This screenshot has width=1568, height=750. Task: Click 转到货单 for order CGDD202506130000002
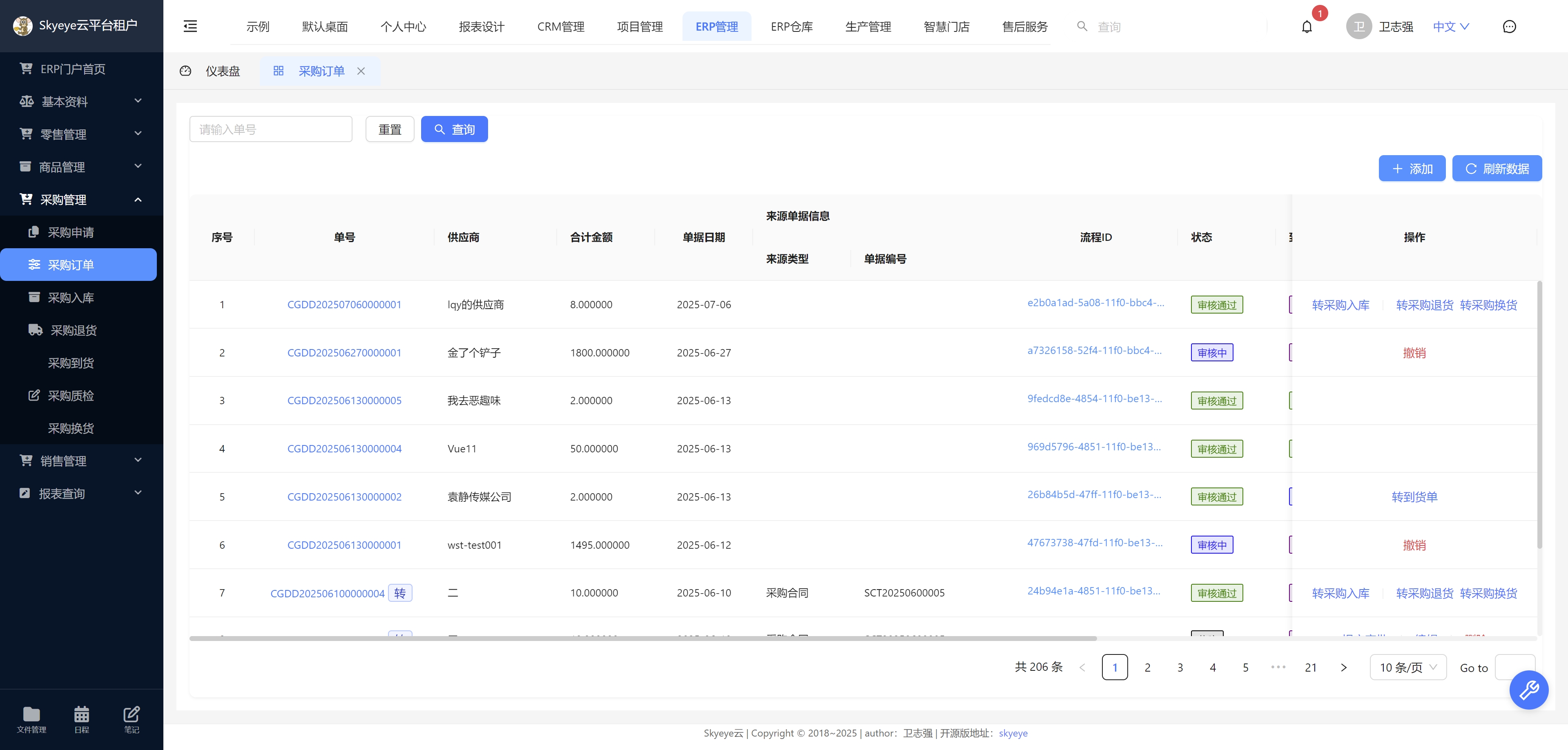pyautogui.click(x=1414, y=497)
